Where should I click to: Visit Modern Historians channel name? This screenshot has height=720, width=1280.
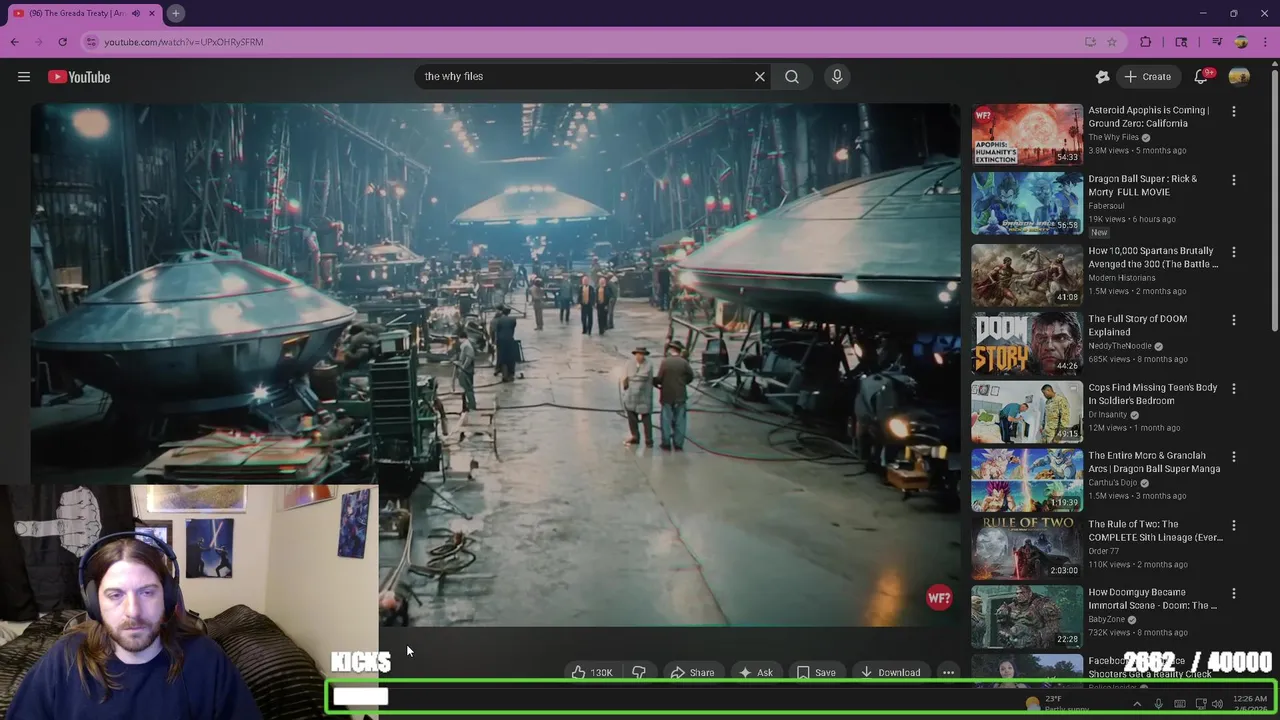tap(1121, 278)
